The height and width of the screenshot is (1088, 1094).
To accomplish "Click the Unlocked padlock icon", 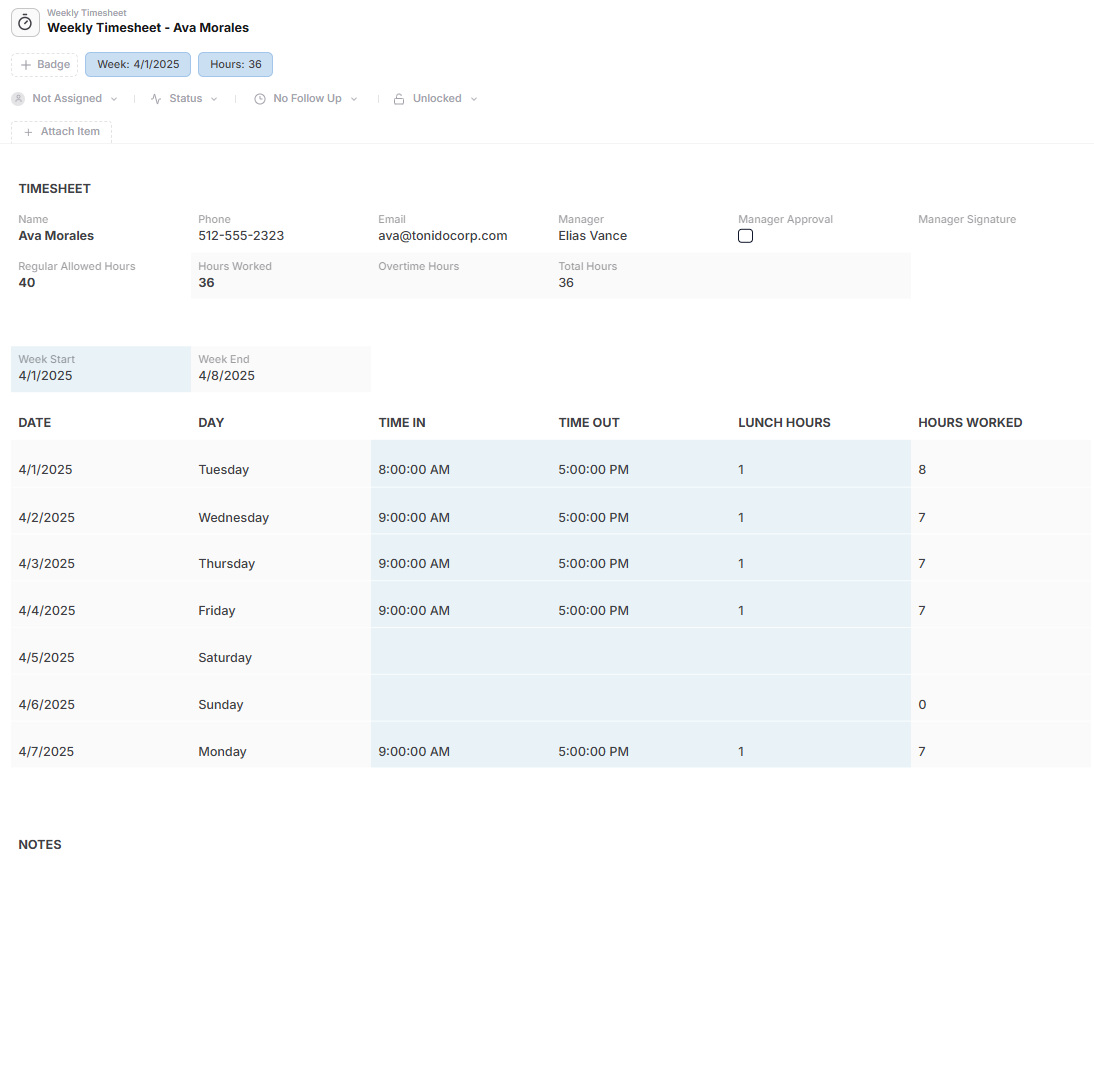I will pyautogui.click(x=398, y=99).
